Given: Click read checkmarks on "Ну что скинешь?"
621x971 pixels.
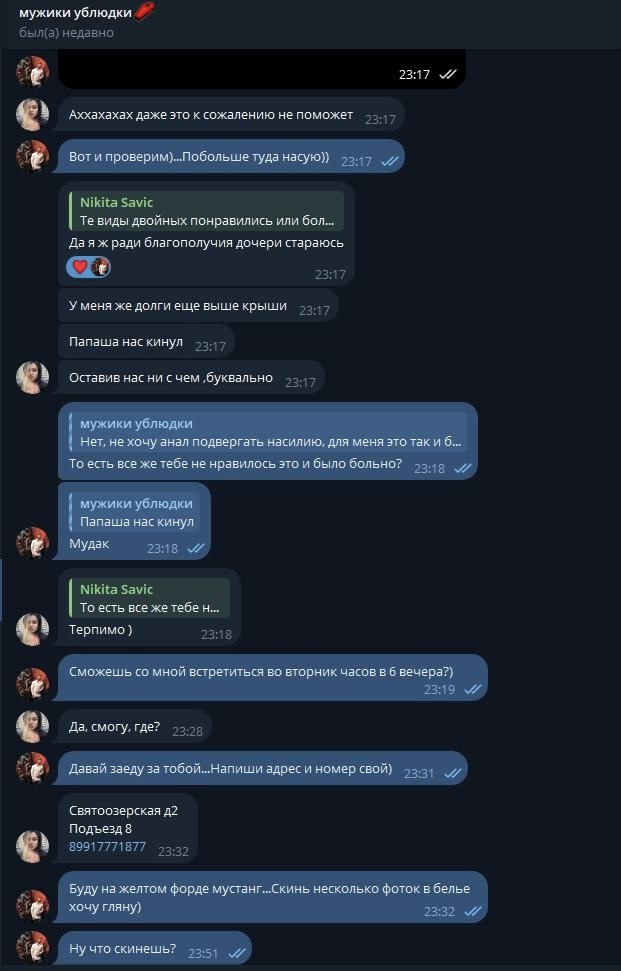Looking at the screenshot, I should [x=237, y=953].
